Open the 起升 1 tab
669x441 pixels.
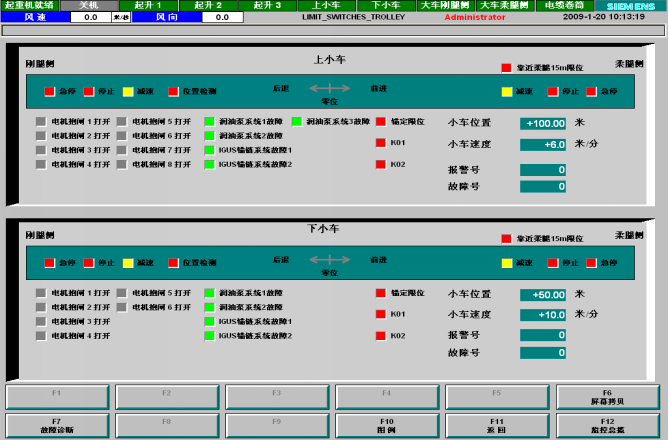[148, 5]
